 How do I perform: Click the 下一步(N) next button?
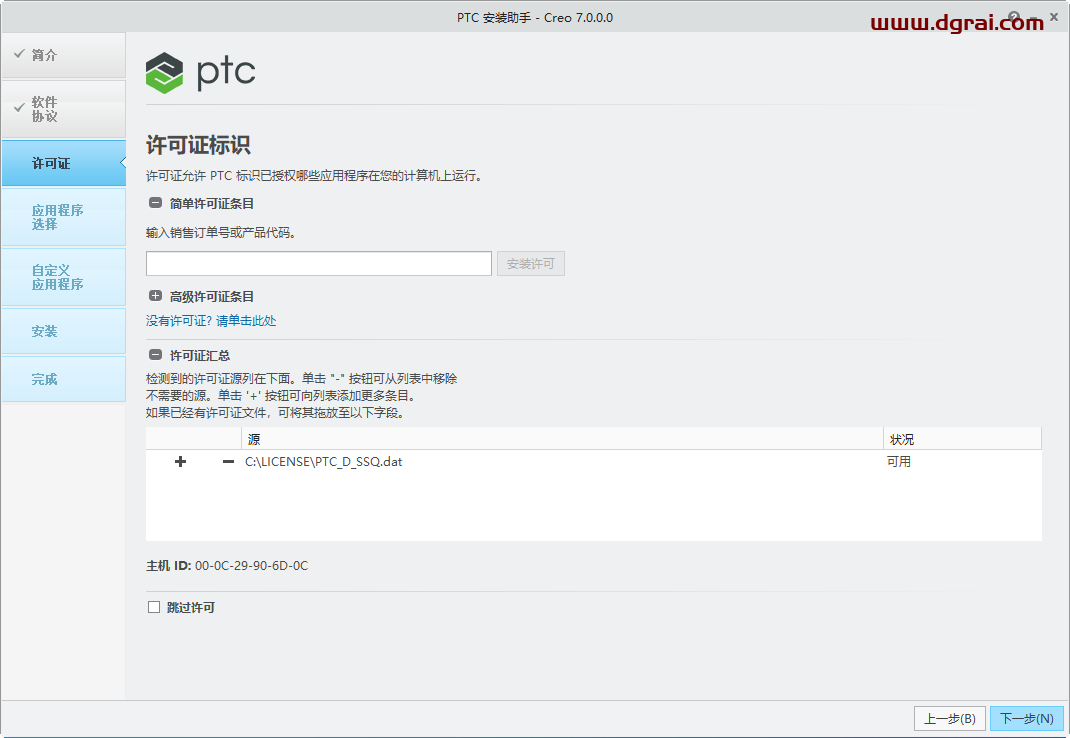pos(1026,718)
